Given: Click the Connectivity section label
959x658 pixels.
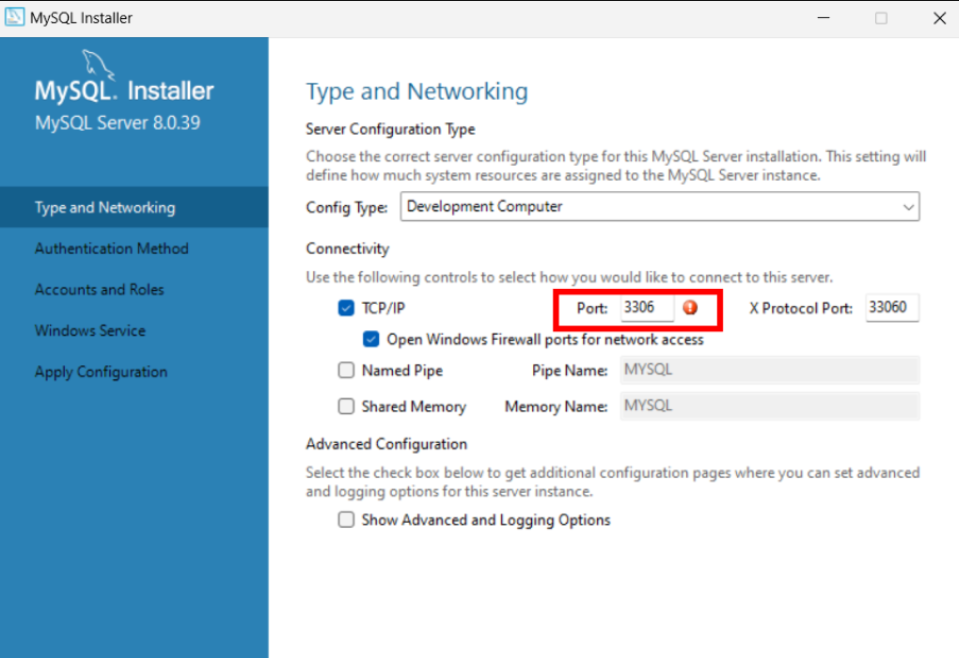Looking at the screenshot, I should coord(347,248).
